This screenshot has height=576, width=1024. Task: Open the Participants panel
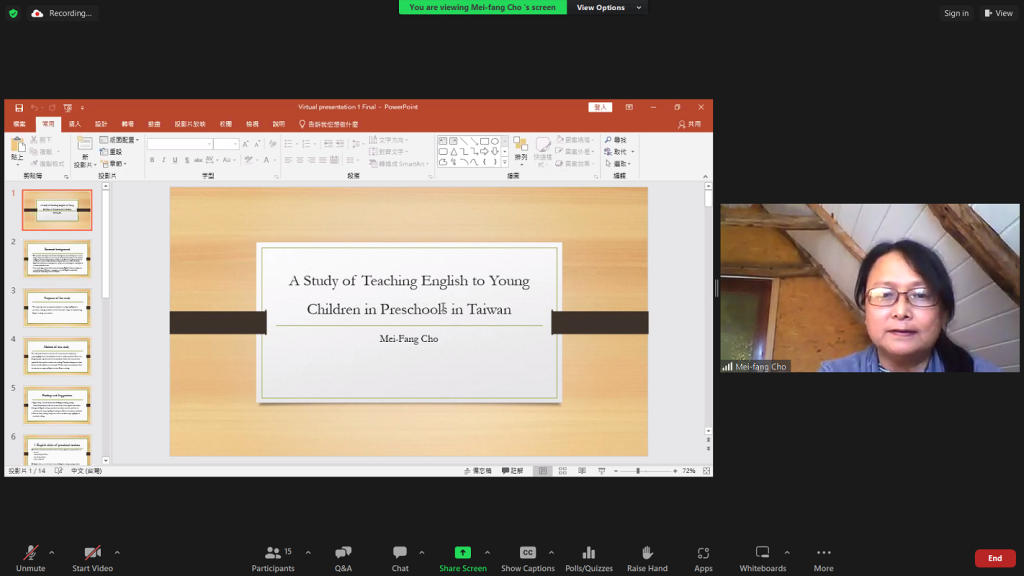pos(273,557)
